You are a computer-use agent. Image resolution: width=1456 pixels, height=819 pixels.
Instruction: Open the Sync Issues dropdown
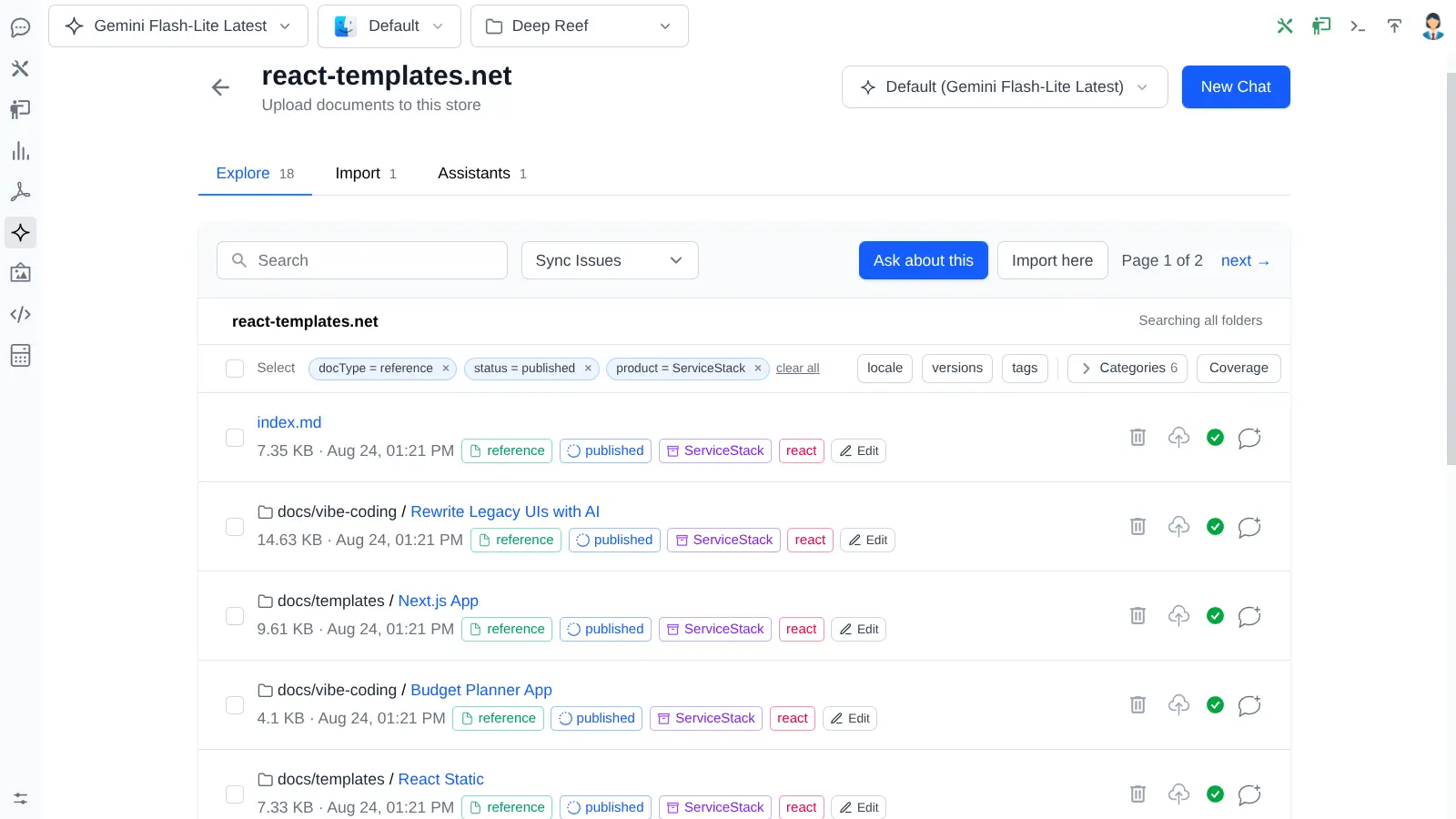610,260
